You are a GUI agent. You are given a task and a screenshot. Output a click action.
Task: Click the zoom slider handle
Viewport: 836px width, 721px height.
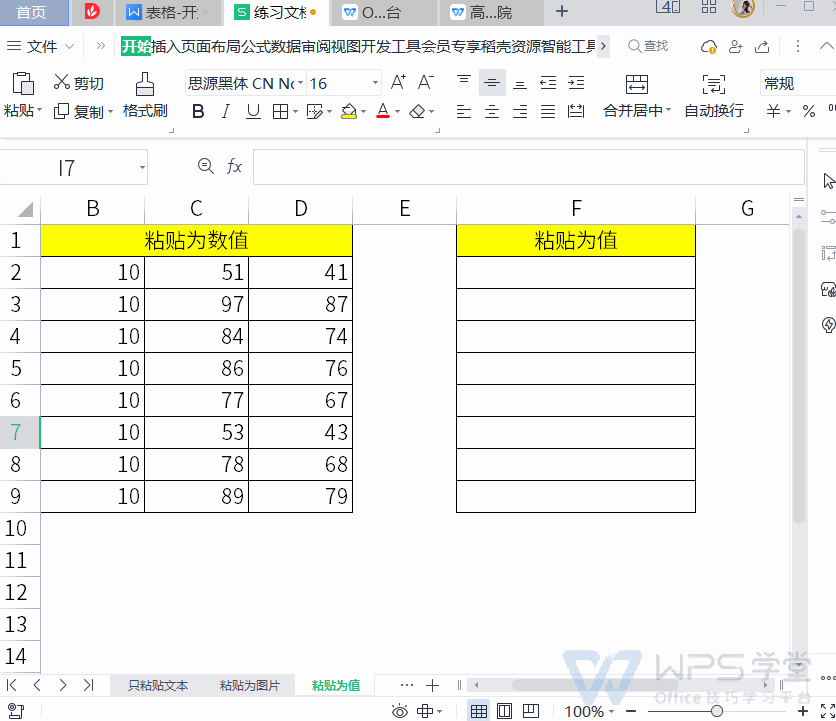click(x=717, y=711)
